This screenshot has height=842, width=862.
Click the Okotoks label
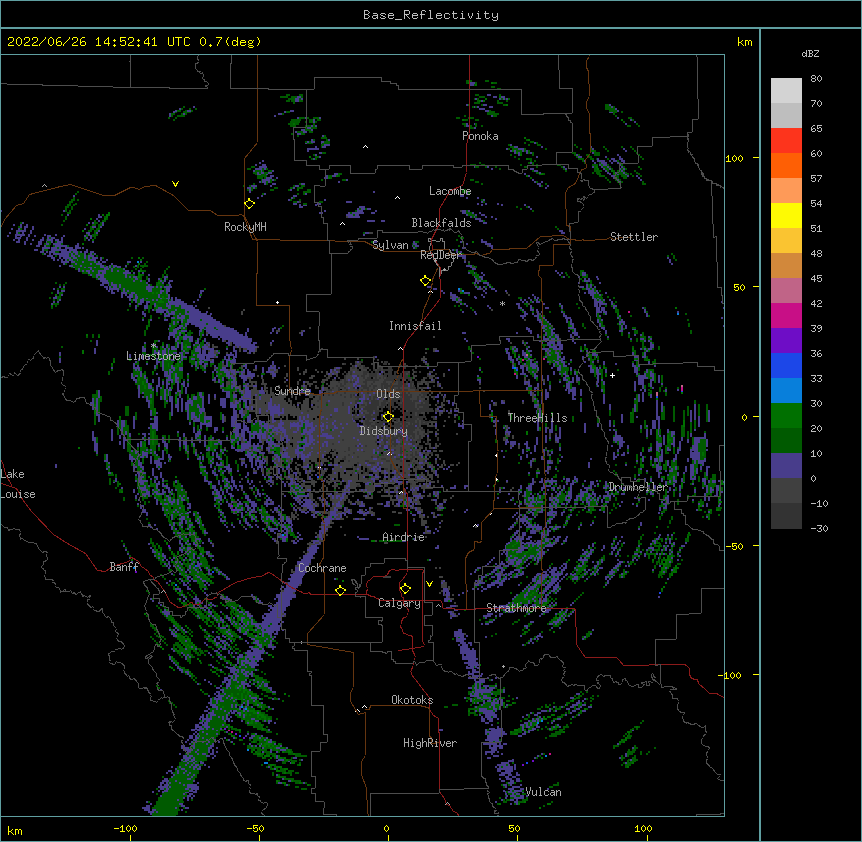tap(412, 700)
